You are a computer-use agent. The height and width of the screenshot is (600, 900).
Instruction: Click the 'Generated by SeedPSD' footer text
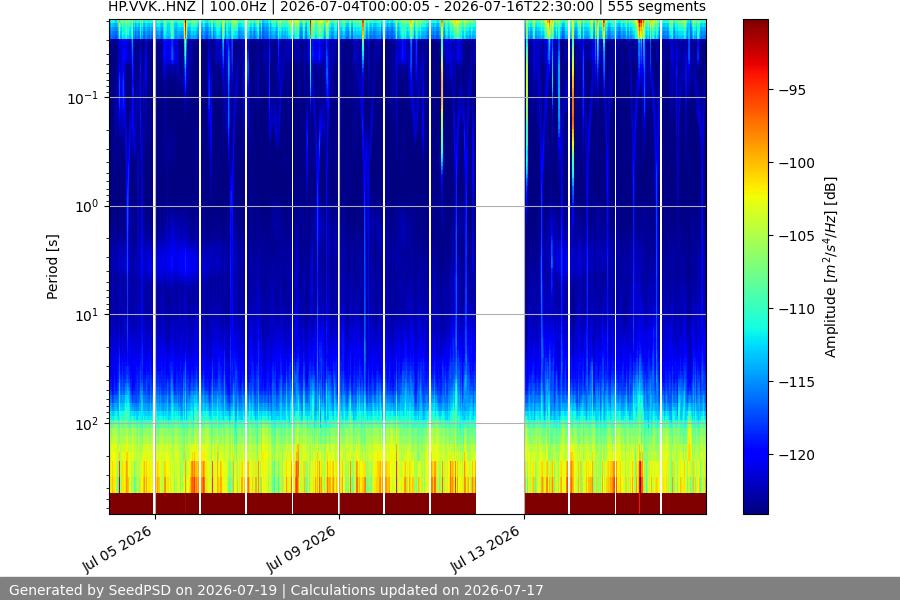pyautogui.click(x=276, y=590)
